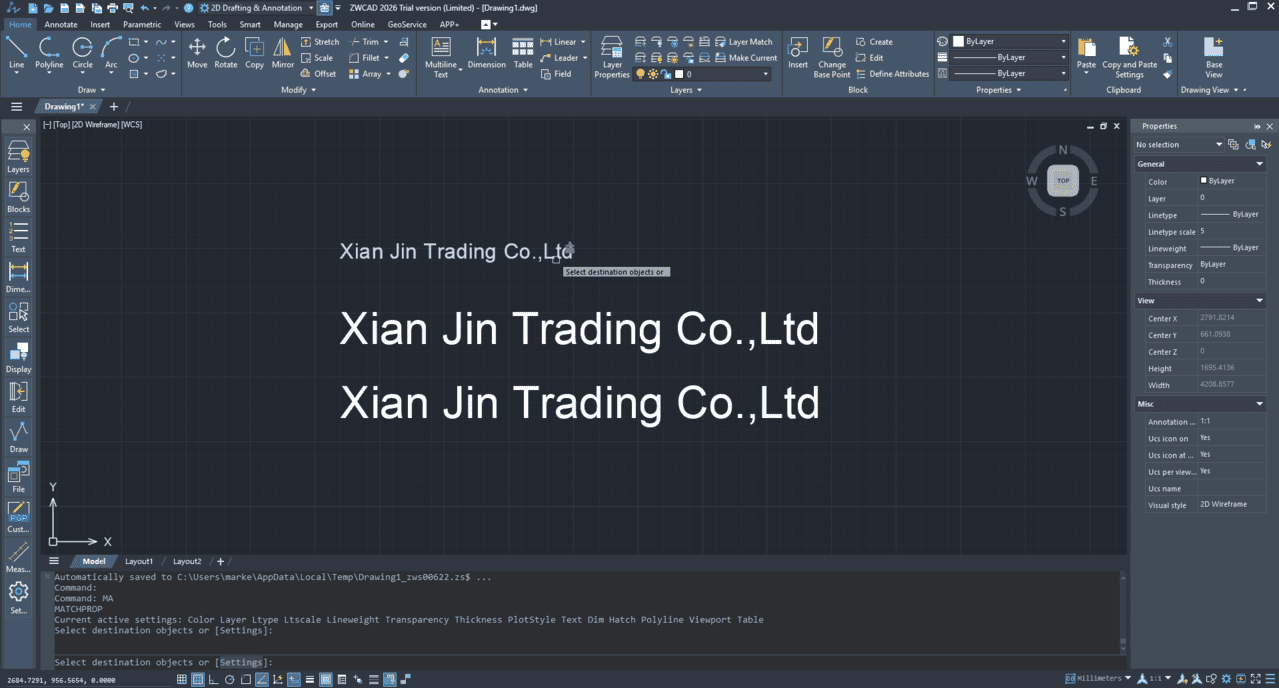Viewport: 1279px width, 688px height.
Task: Toggle grid display in status bar
Action: click(x=182, y=680)
